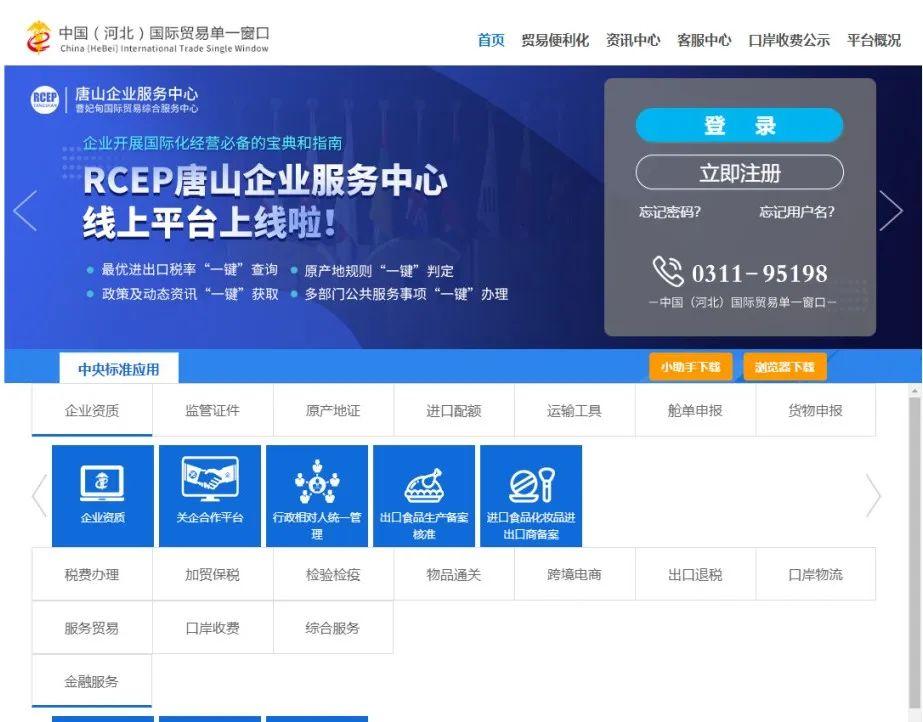Open the 进口食品化妆品进出口商备案 tile
The image size is (923, 722).
click(x=531, y=495)
